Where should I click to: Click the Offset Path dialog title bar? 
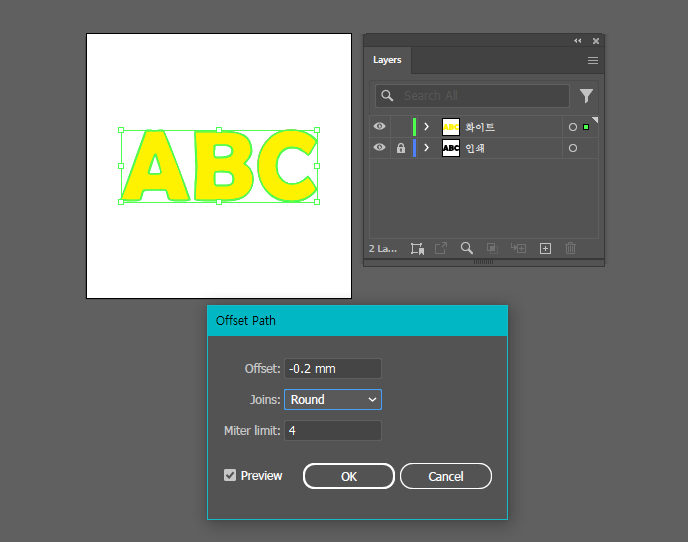[357, 321]
